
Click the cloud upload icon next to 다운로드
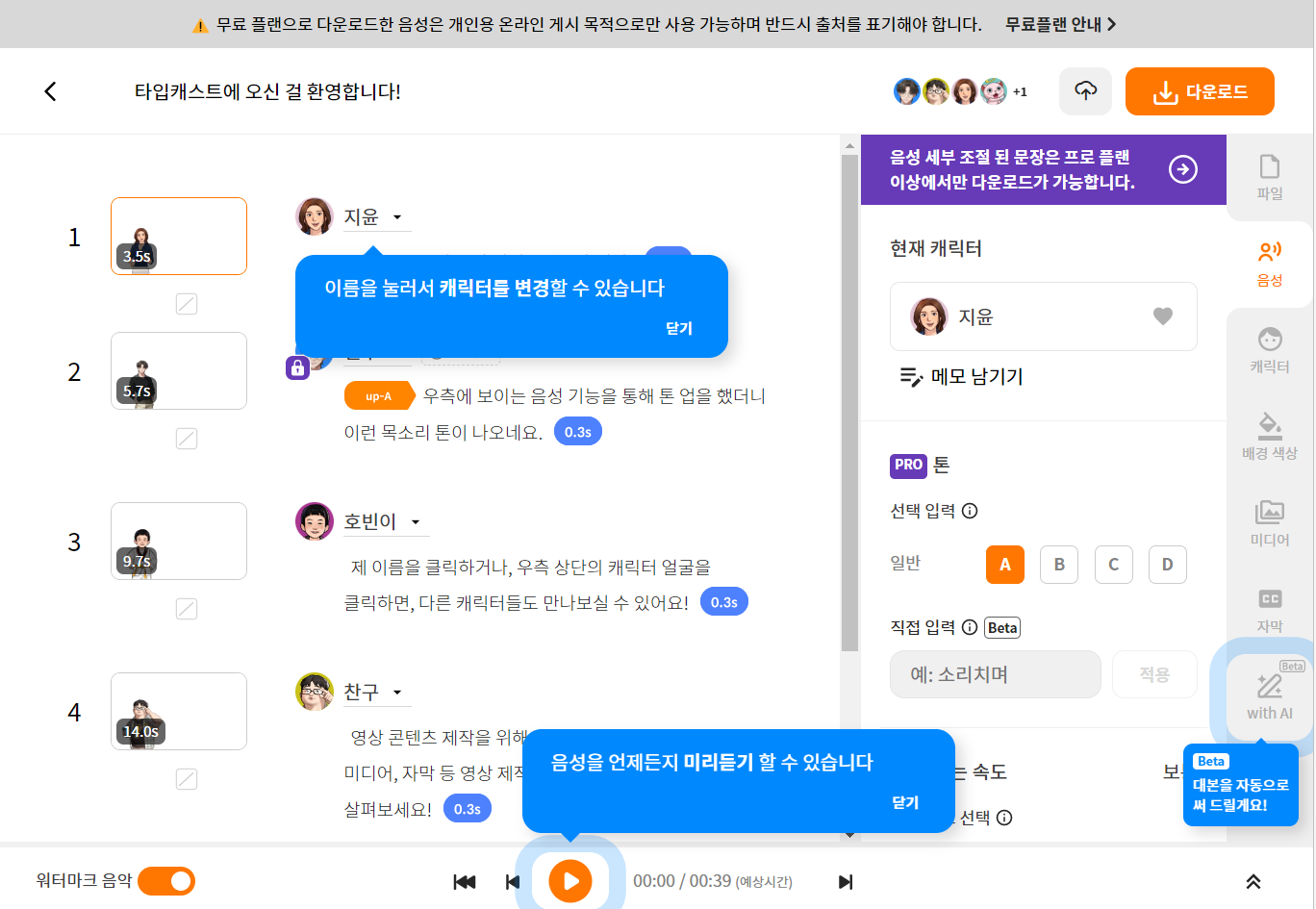1084,90
